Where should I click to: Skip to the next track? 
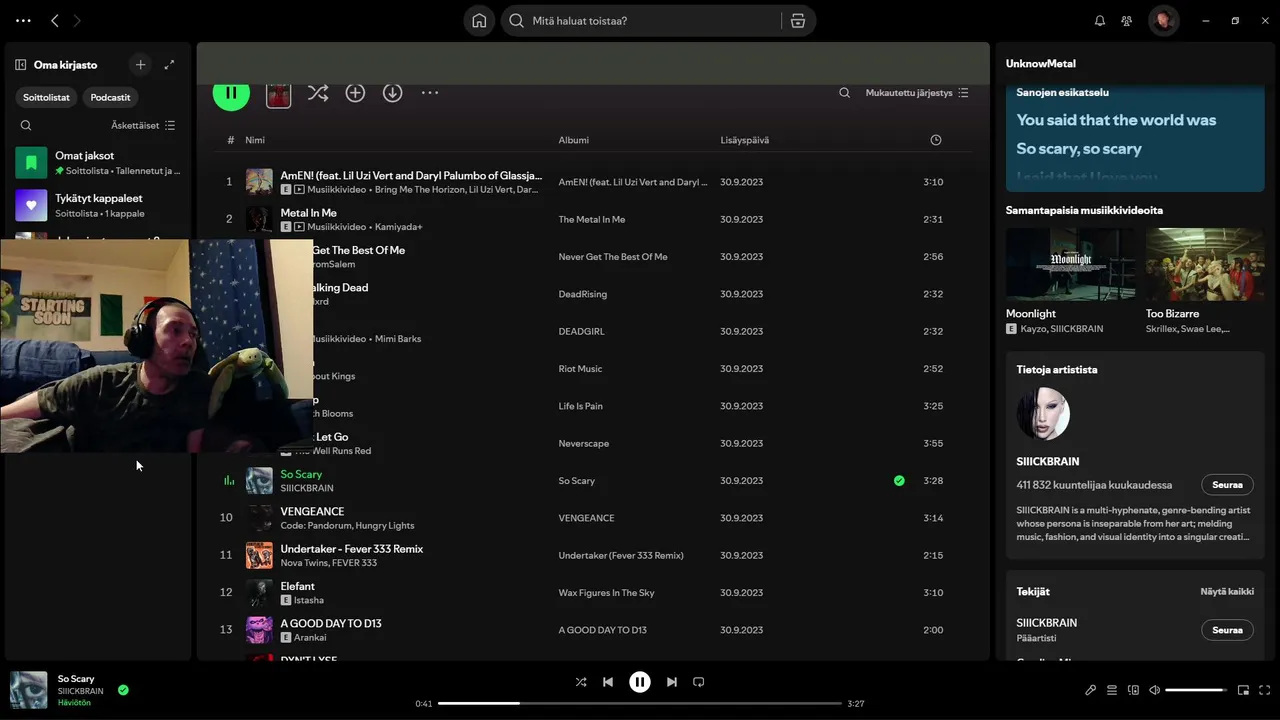pyautogui.click(x=672, y=682)
